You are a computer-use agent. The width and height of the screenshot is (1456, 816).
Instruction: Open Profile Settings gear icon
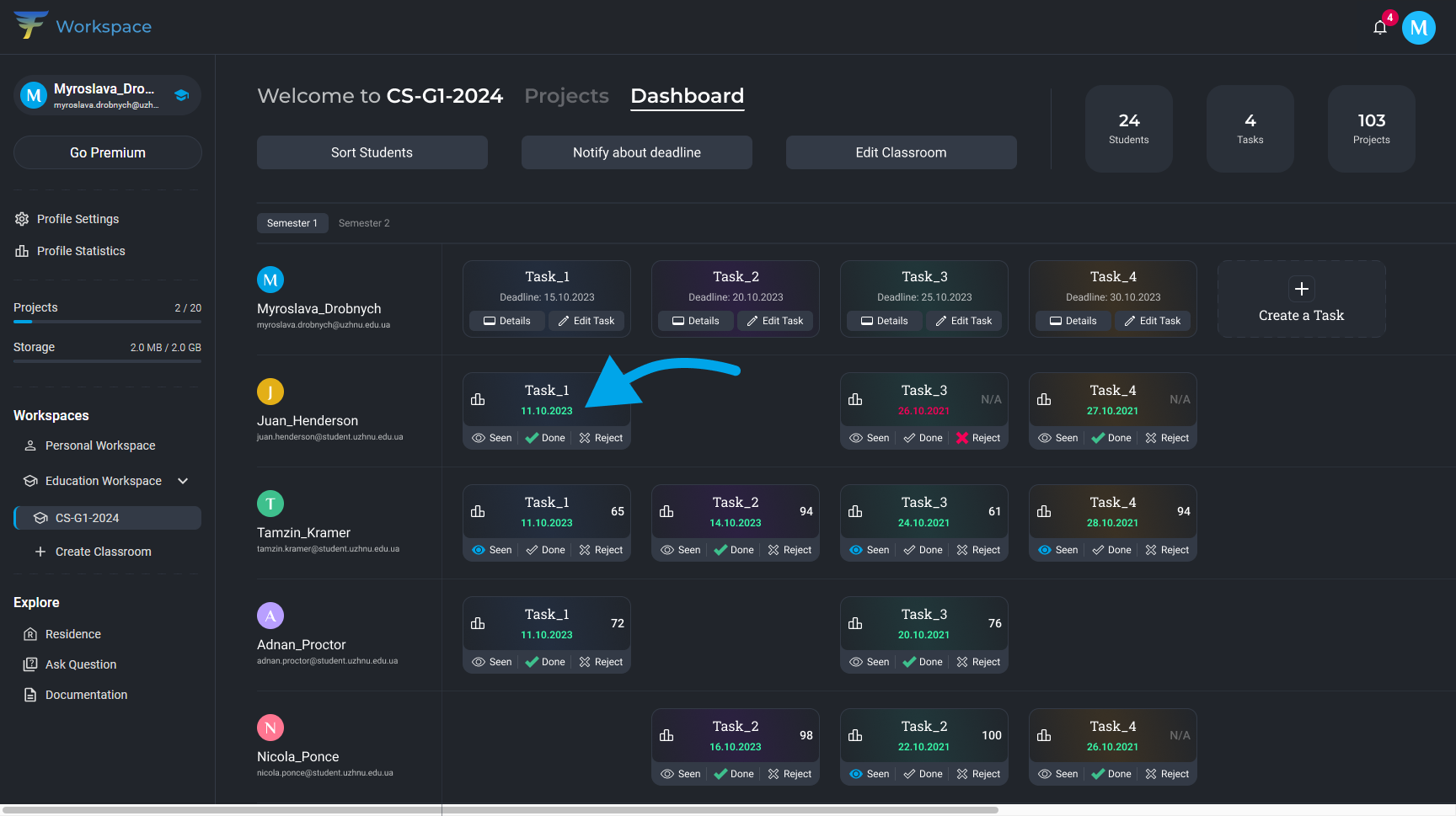point(22,219)
